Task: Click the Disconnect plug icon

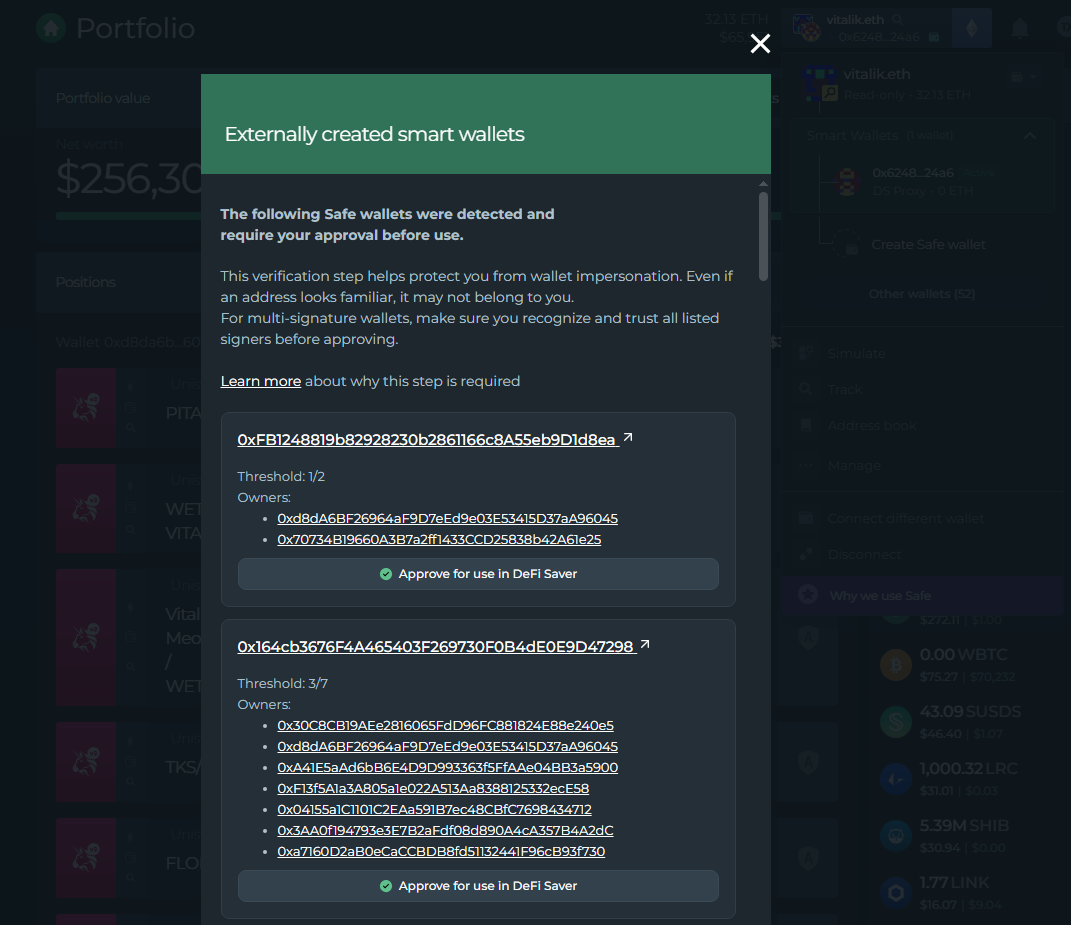Action: click(x=807, y=554)
